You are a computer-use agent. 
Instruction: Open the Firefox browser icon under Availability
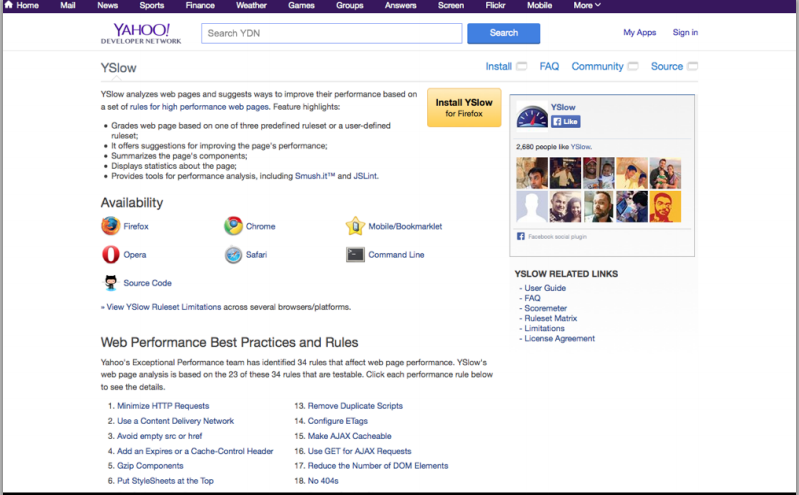pyautogui.click(x=110, y=226)
